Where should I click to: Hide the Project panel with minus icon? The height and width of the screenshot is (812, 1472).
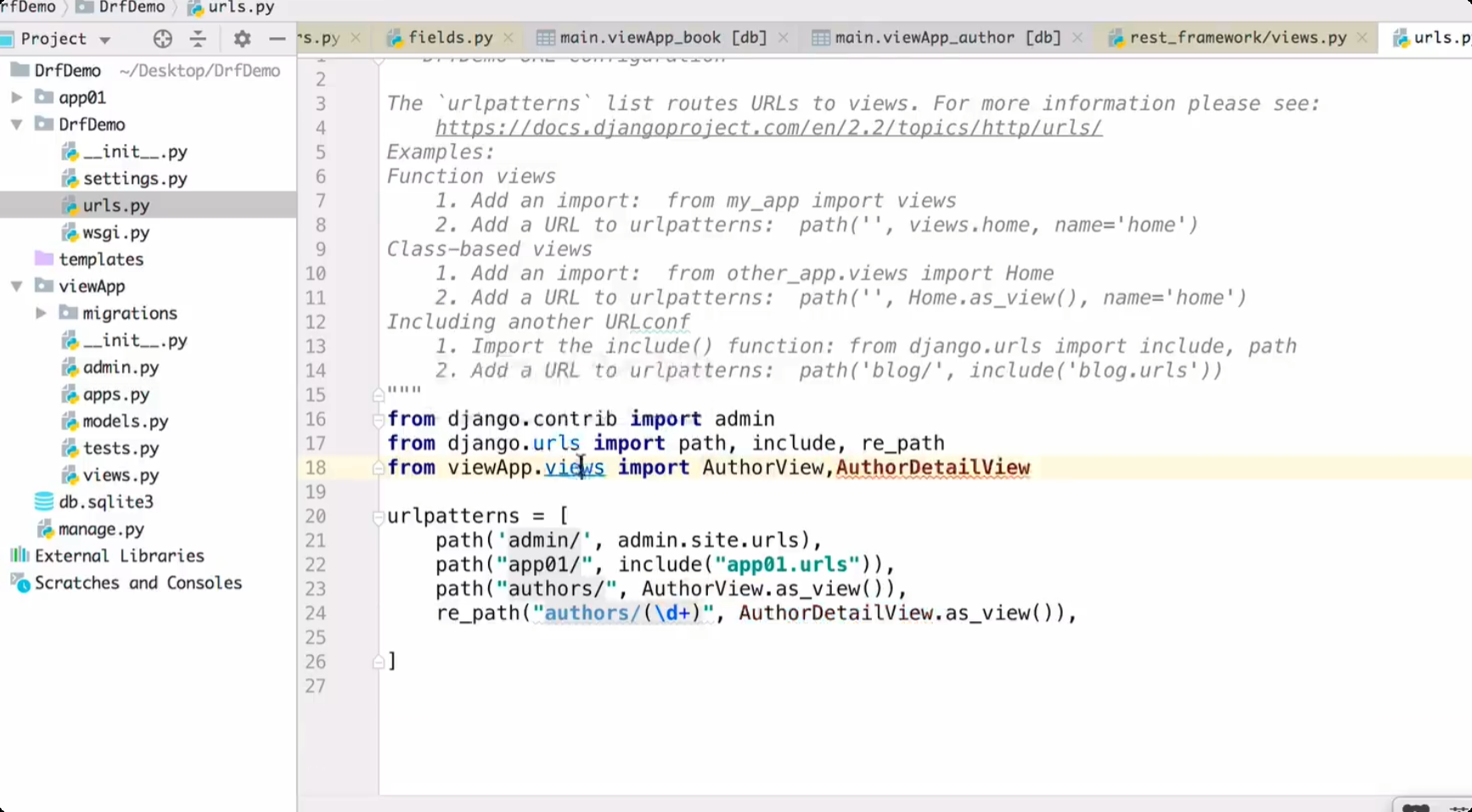tap(277, 39)
